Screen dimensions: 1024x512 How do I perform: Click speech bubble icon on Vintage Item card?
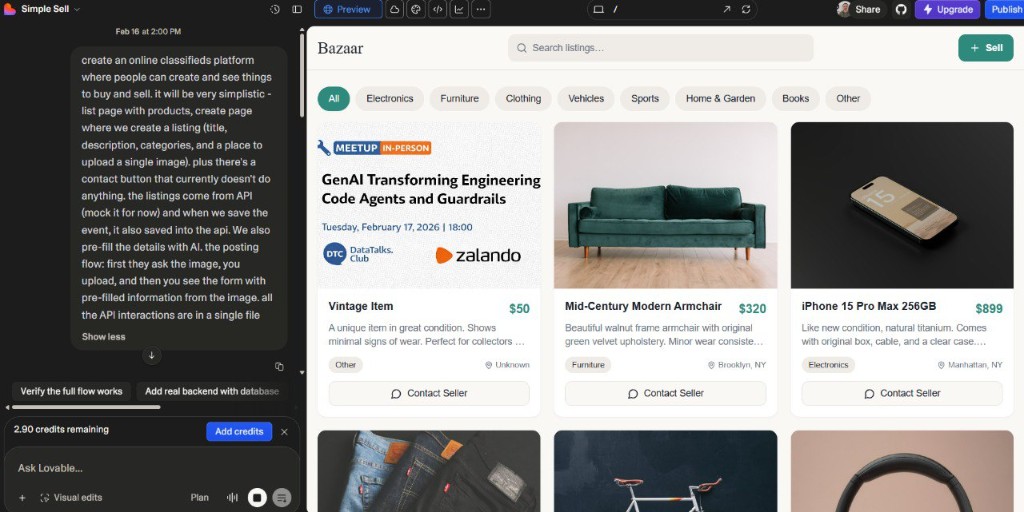point(396,394)
